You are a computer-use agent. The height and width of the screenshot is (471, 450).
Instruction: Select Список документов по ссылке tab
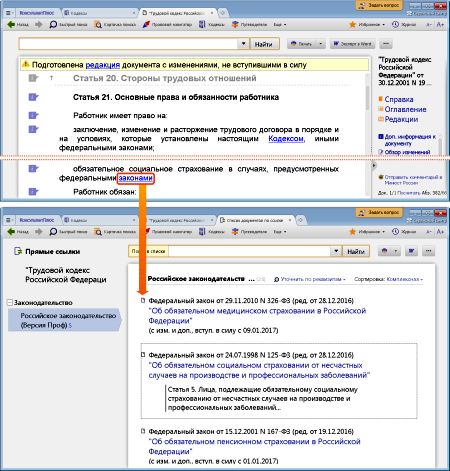255,220
